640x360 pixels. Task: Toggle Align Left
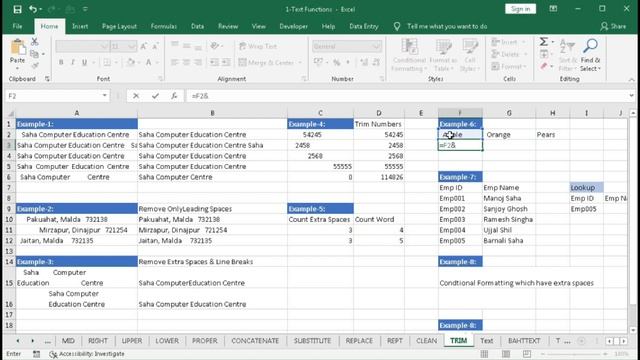click(175, 62)
